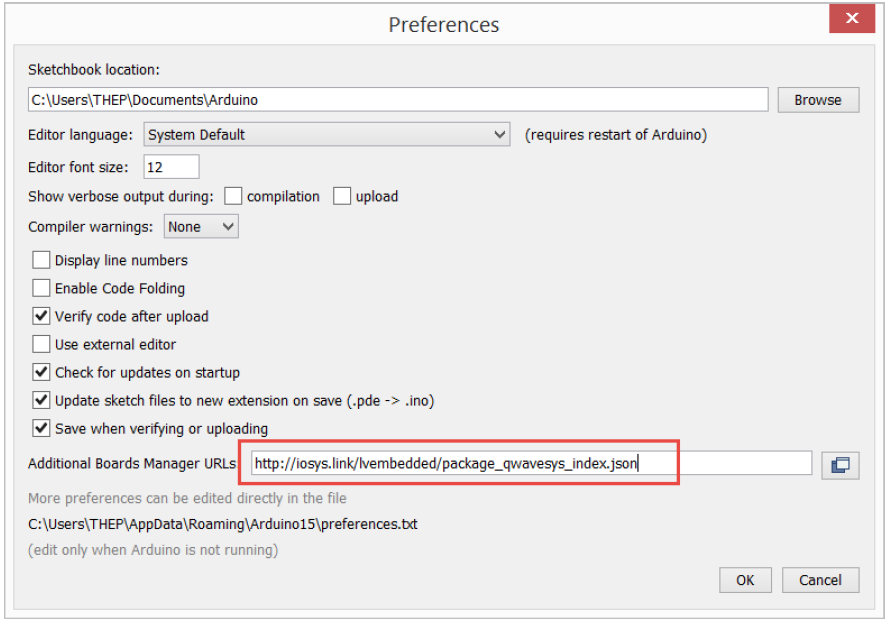Uncheck Verify code after upload
This screenshot has height=621, width=888.
(x=41, y=317)
